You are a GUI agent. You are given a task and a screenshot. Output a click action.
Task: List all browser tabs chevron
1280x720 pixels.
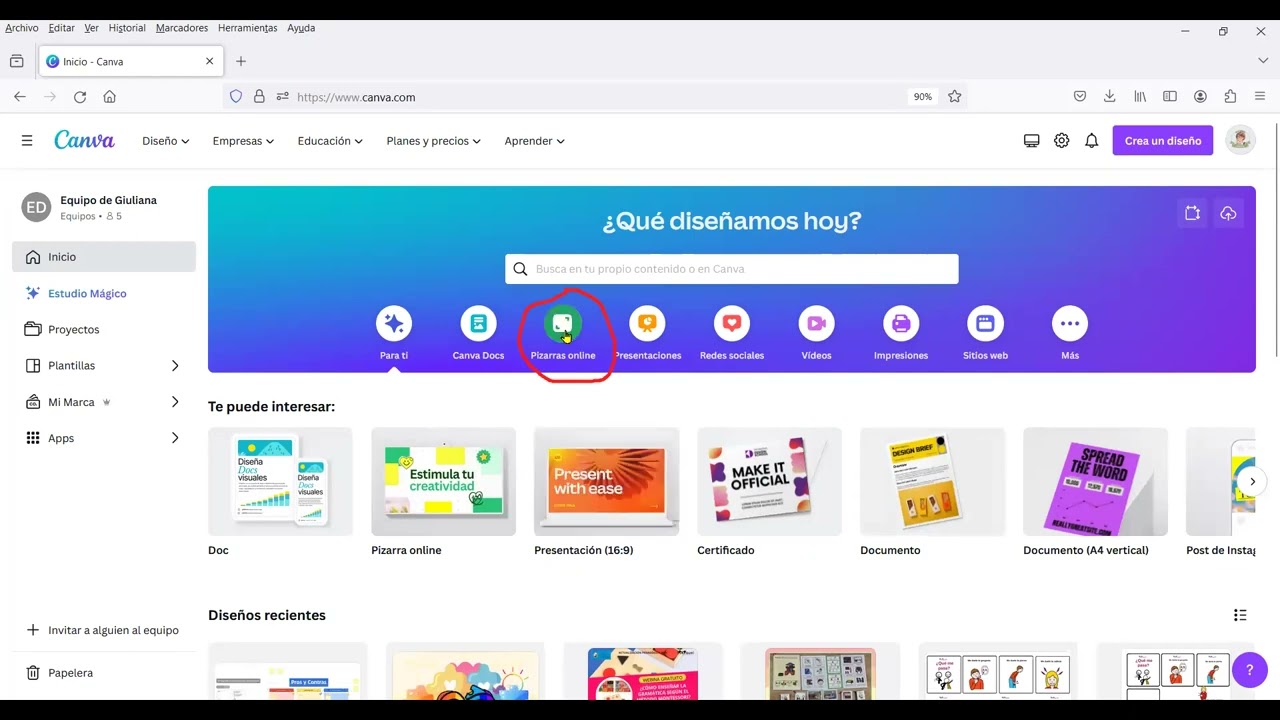(x=1263, y=61)
